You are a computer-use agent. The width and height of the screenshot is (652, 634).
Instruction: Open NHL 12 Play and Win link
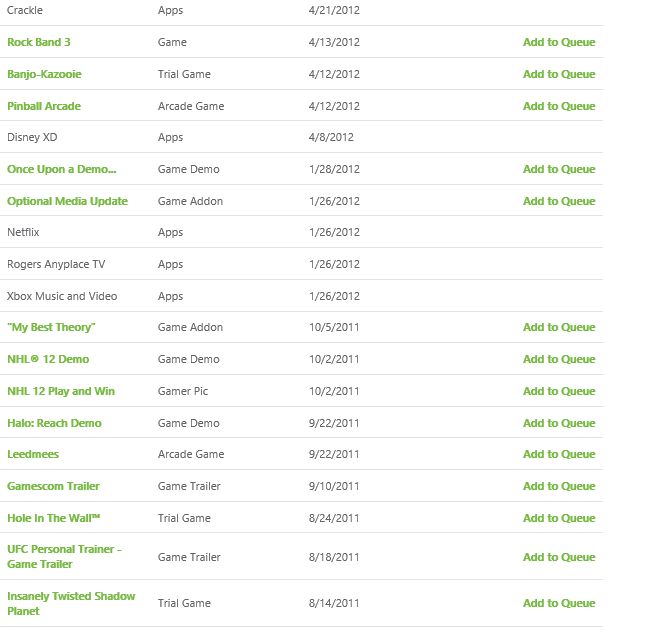pyautogui.click(x=61, y=391)
